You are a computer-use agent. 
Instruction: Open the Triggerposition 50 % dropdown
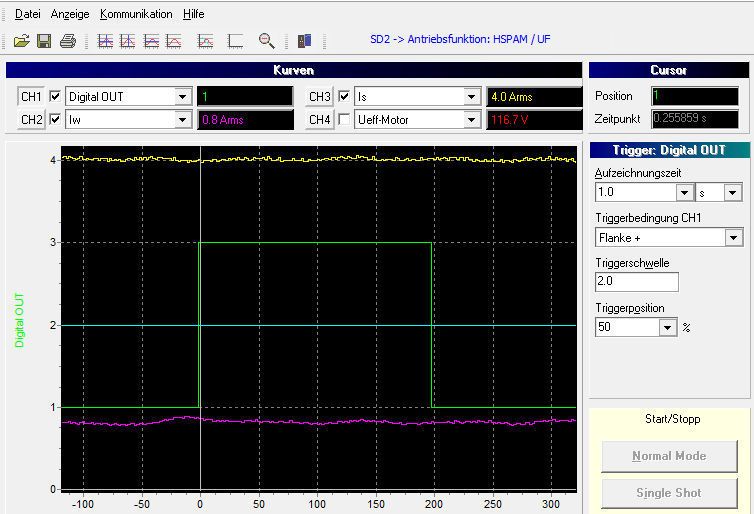click(x=667, y=327)
